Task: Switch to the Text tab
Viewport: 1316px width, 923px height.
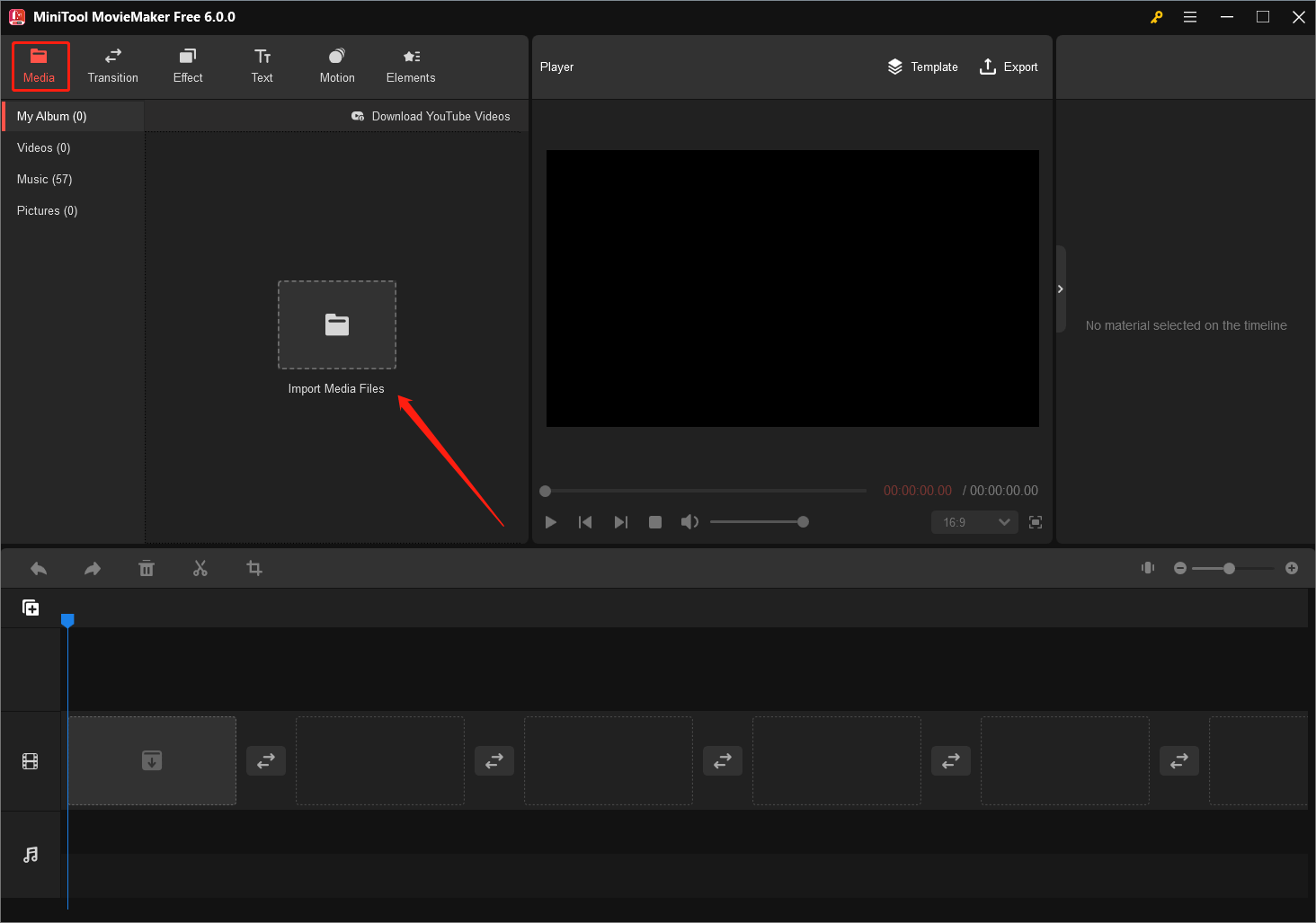Action: (262, 67)
